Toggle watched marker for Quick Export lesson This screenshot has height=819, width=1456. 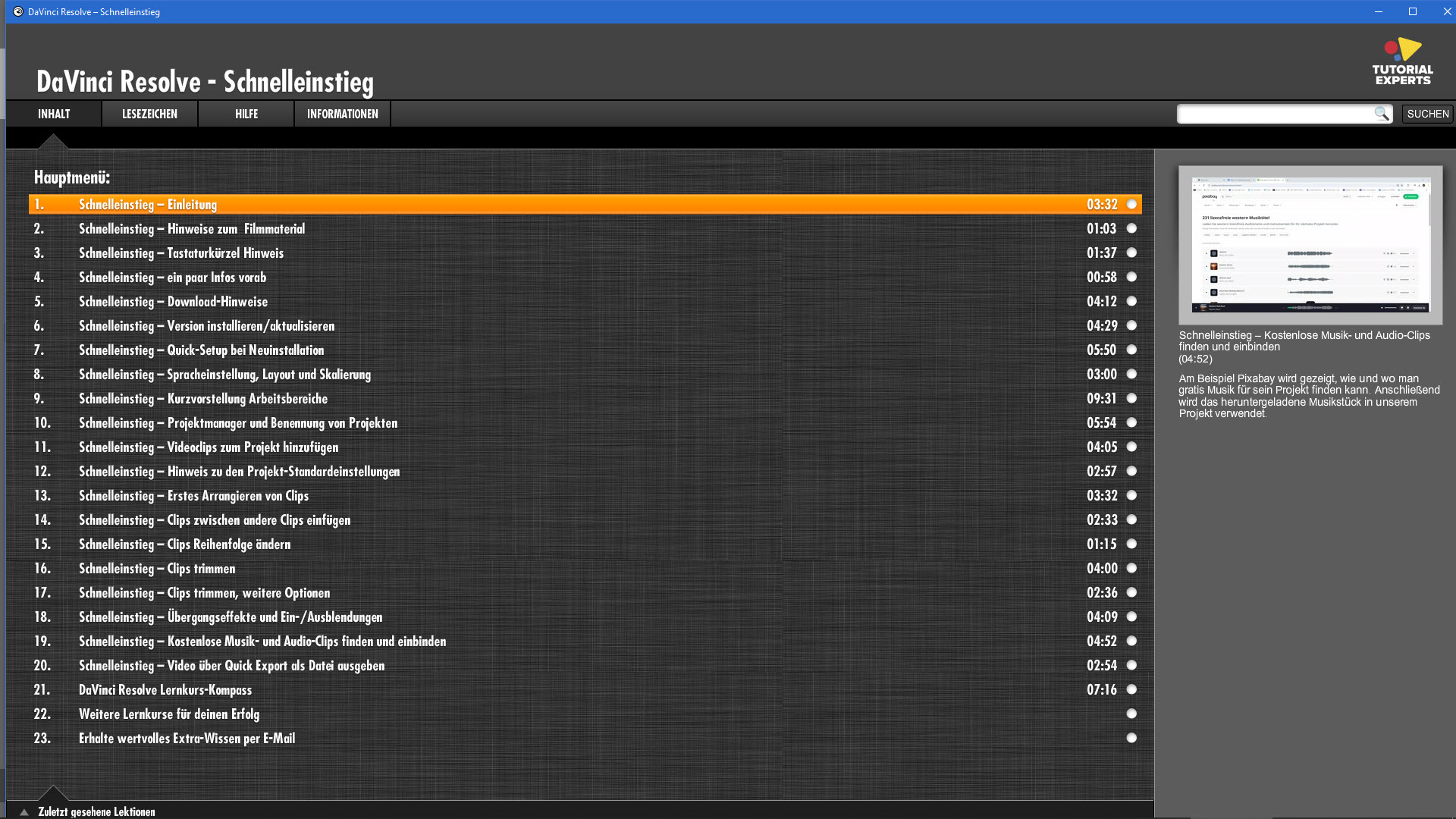(1131, 665)
